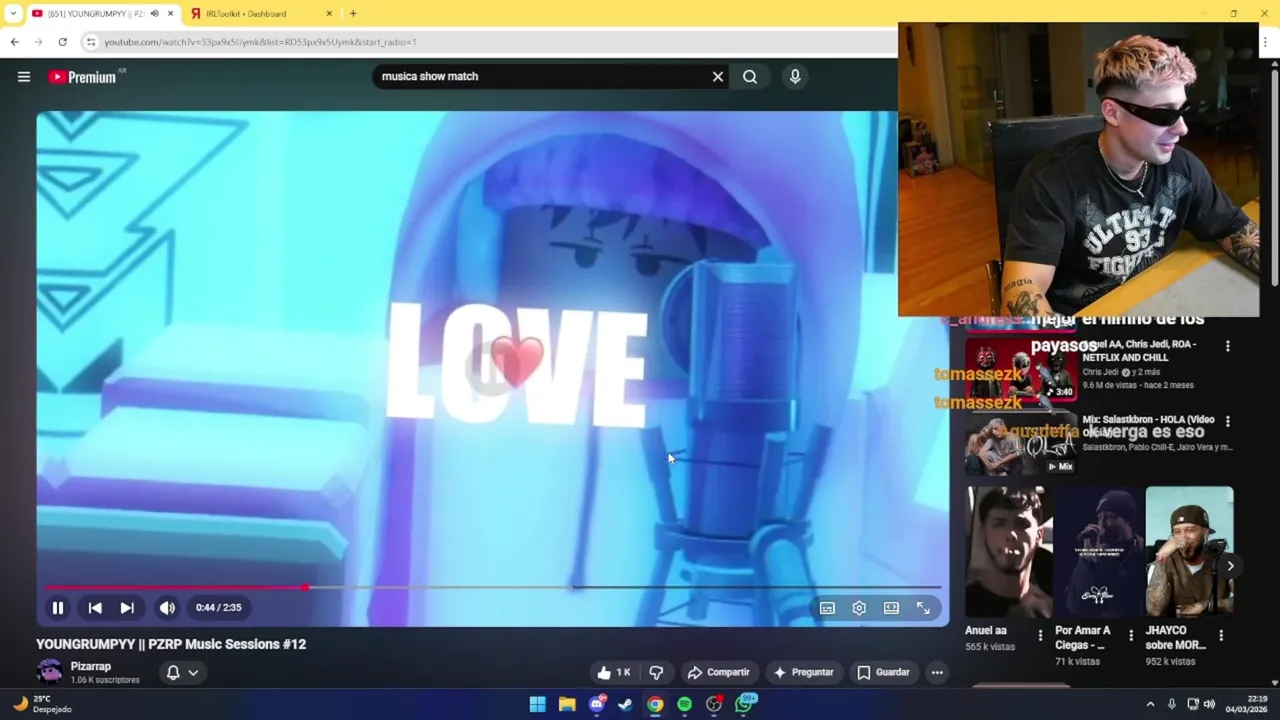Open WhatsApp from the taskbar
This screenshot has width=1280, height=720.
coord(745,704)
